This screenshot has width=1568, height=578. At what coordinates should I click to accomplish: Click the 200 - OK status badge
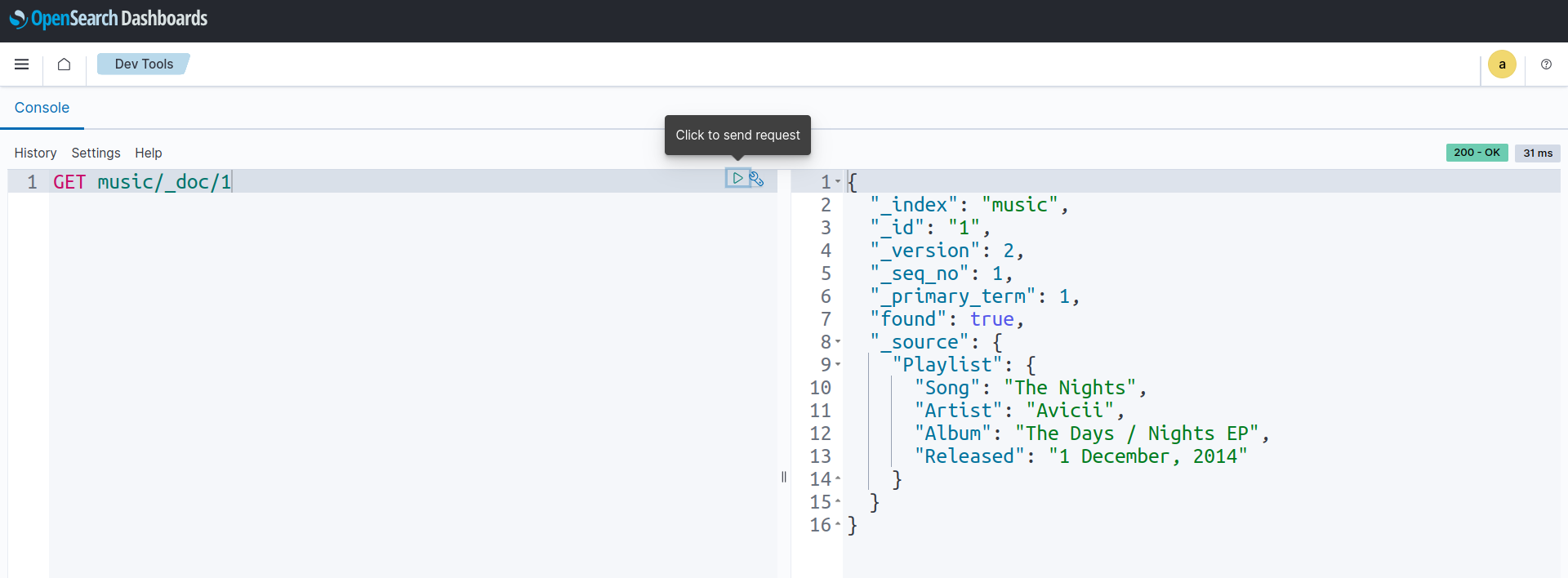click(1477, 153)
